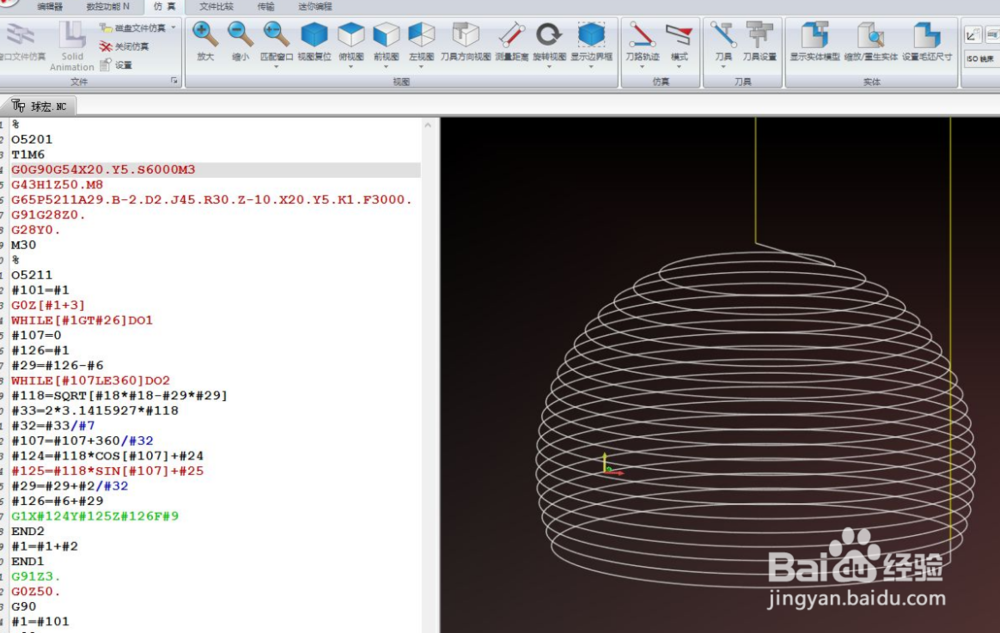Switch to 前视图 front view
The height and width of the screenshot is (633, 1000).
(x=386, y=34)
